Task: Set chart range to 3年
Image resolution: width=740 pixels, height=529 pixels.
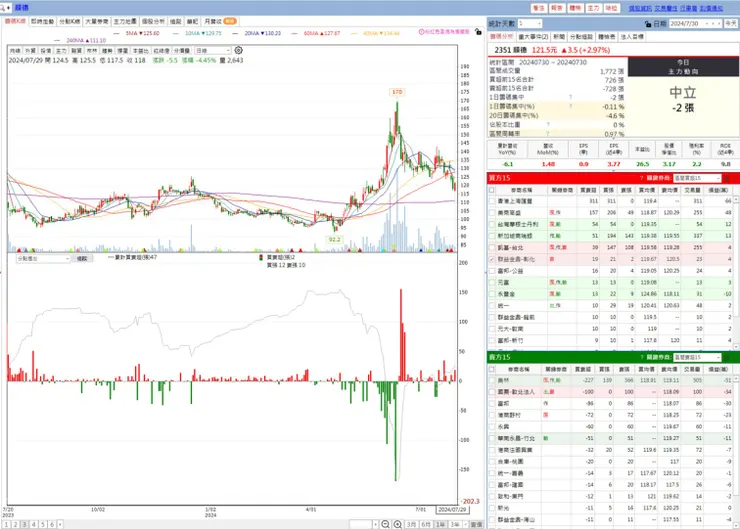Action: pyautogui.click(x=455, y=524)
